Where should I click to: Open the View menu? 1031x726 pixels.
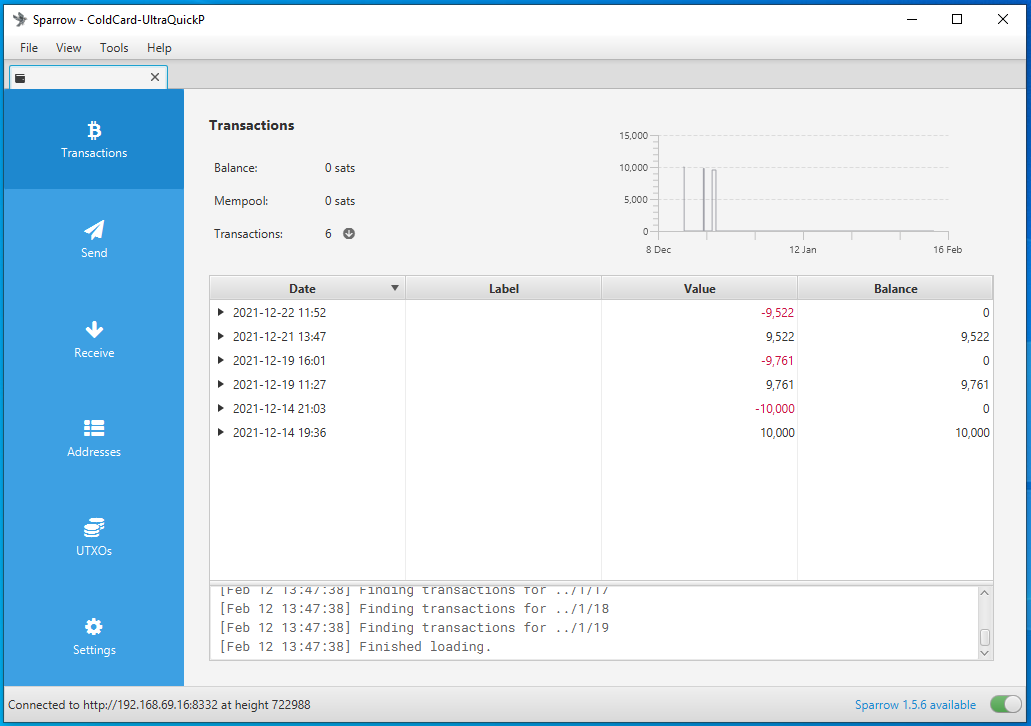pos(68,47)
